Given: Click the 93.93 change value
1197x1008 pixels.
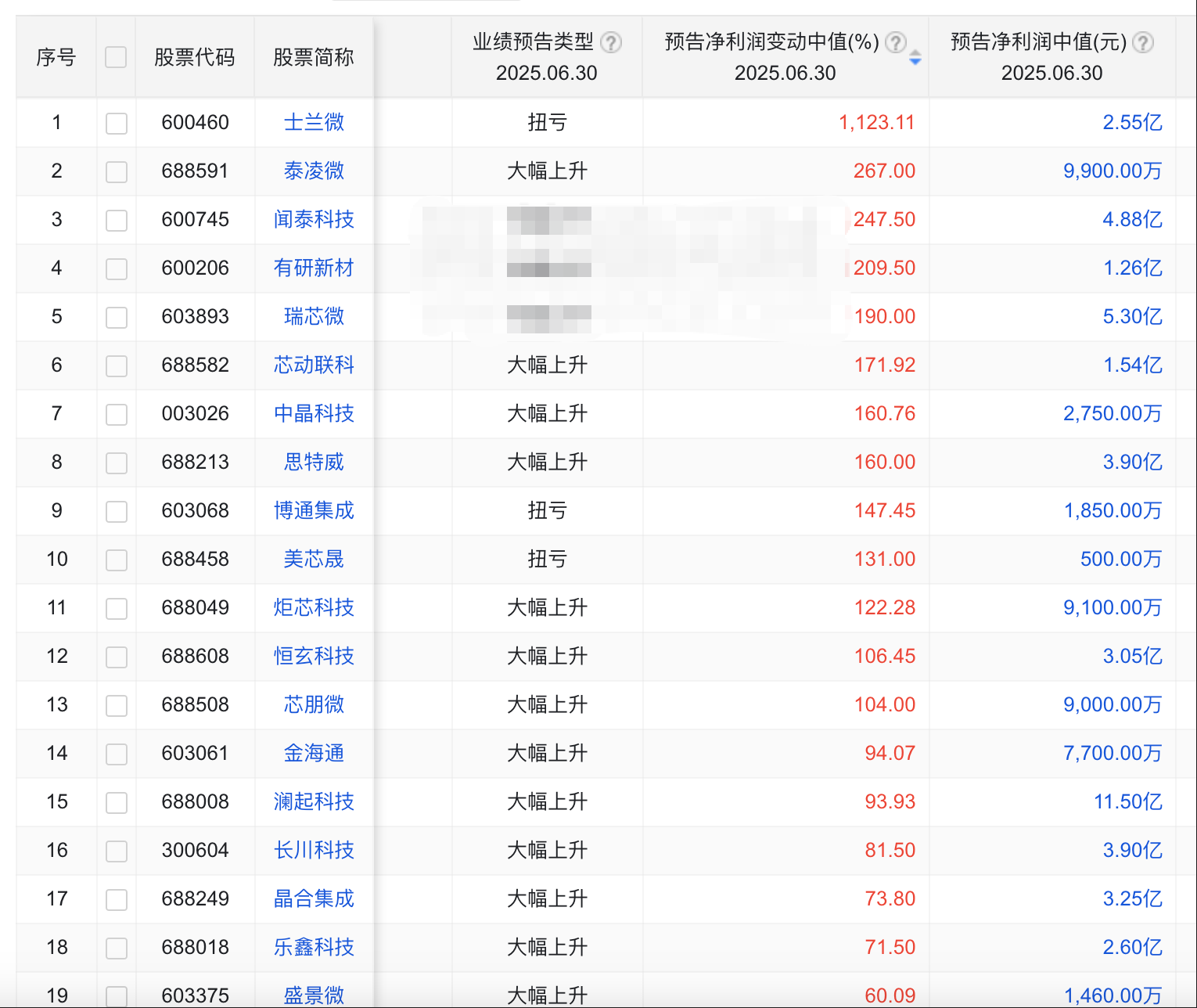Looking at the screenshot, I should click(x=890, y=801).
